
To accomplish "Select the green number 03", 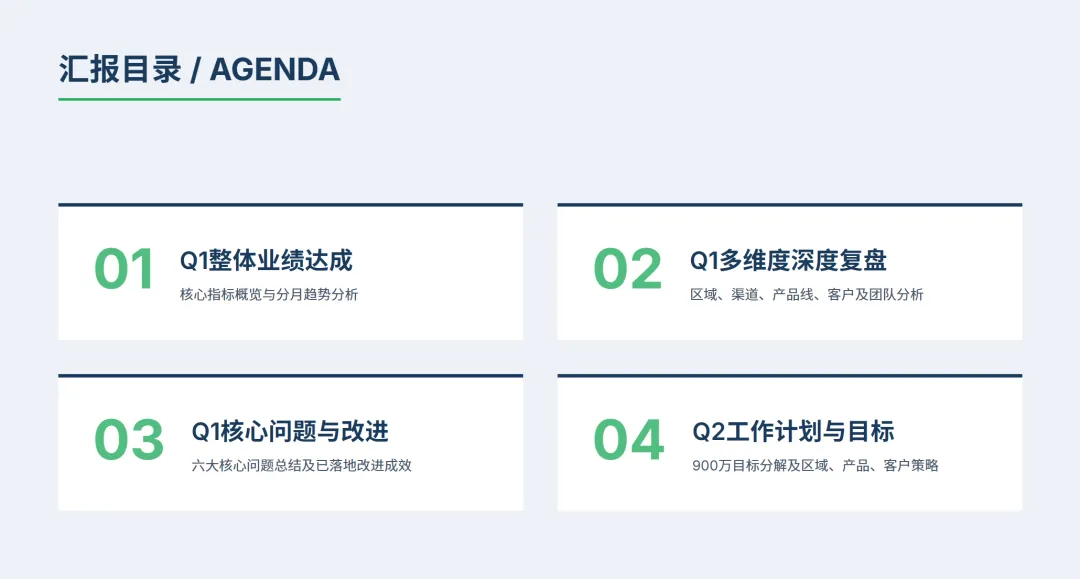I will tap(129, 440).
